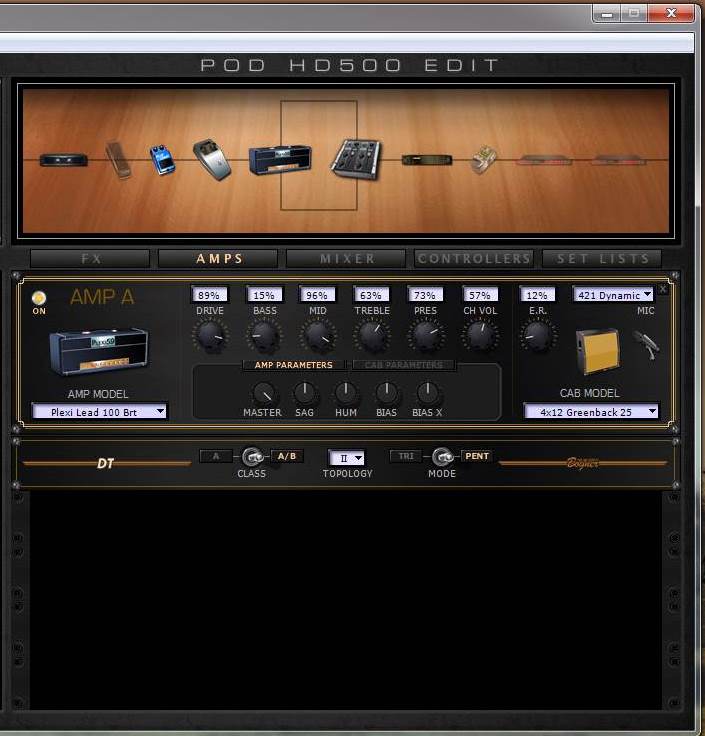Select PENT mode option
Viewport: 705px width, 736px height.
[x=477, y=456]
